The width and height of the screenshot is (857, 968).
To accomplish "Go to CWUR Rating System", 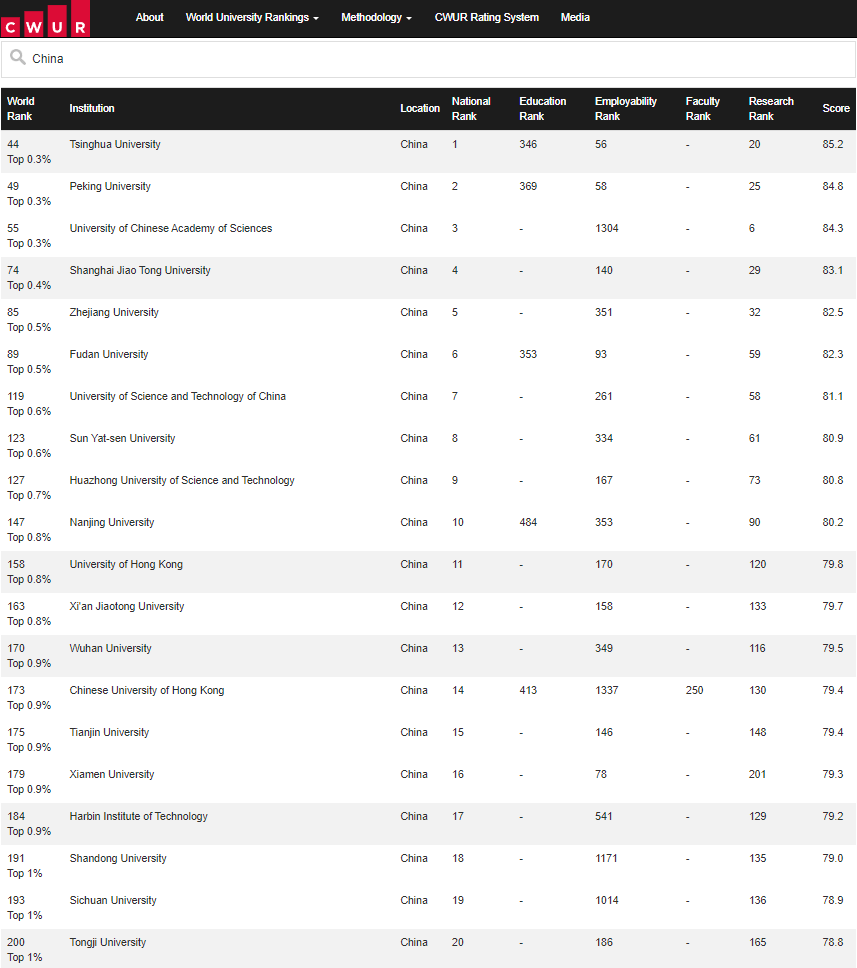I will 487,17.
